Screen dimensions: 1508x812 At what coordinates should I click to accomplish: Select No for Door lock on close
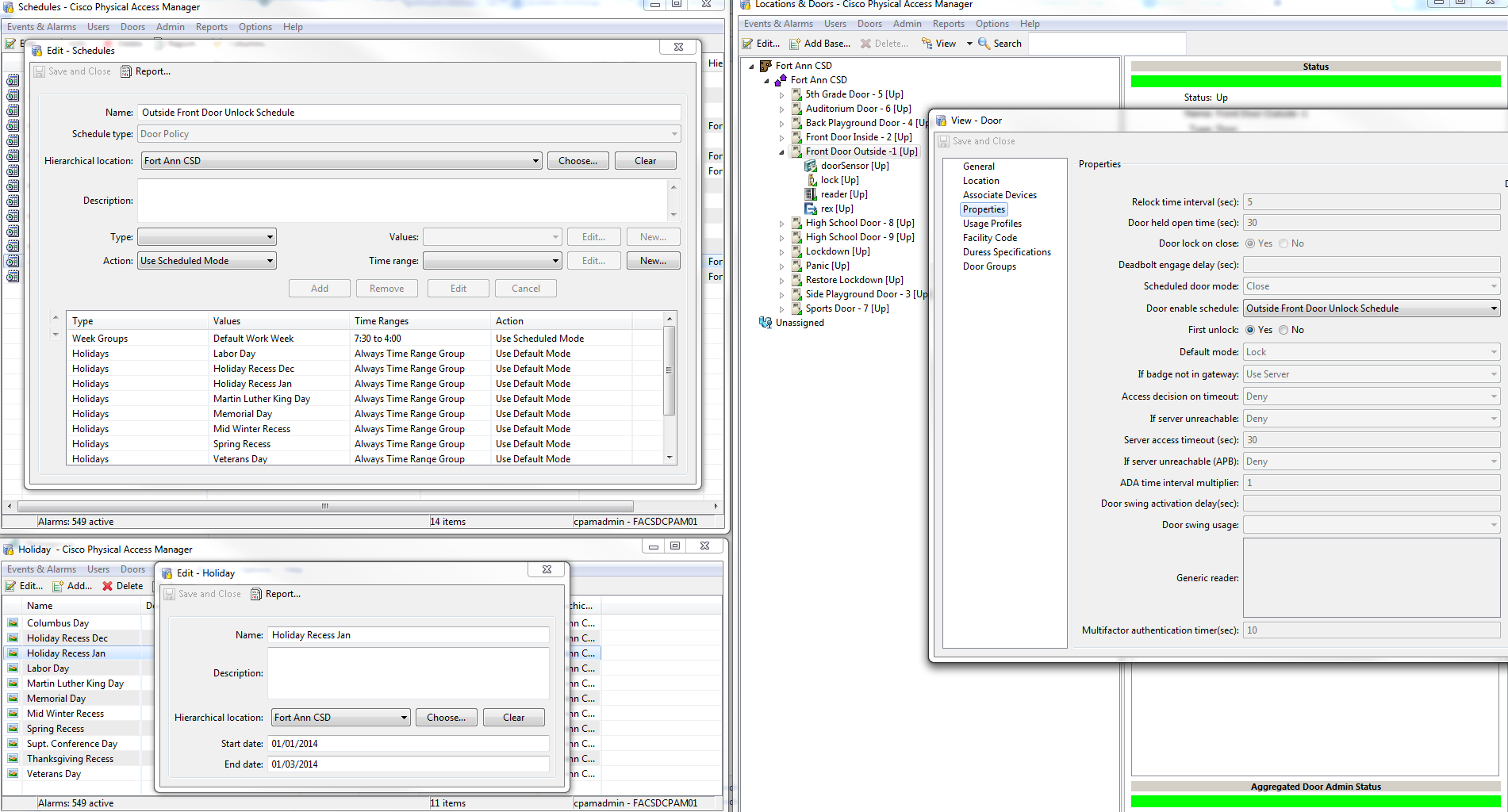click(x=1284, y=243)
